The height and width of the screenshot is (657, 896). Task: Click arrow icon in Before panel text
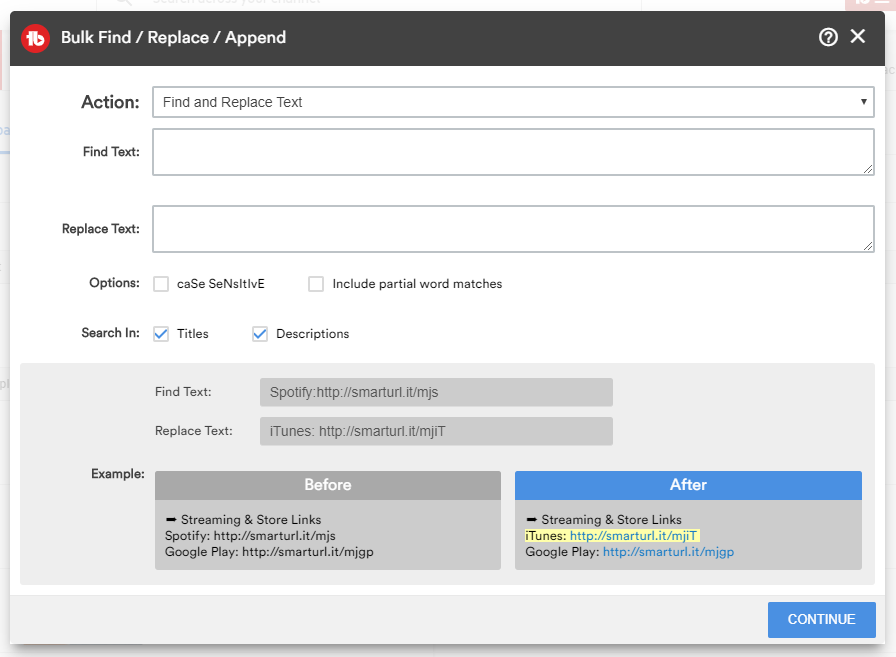pyautogui.click(x=170, y=520)
